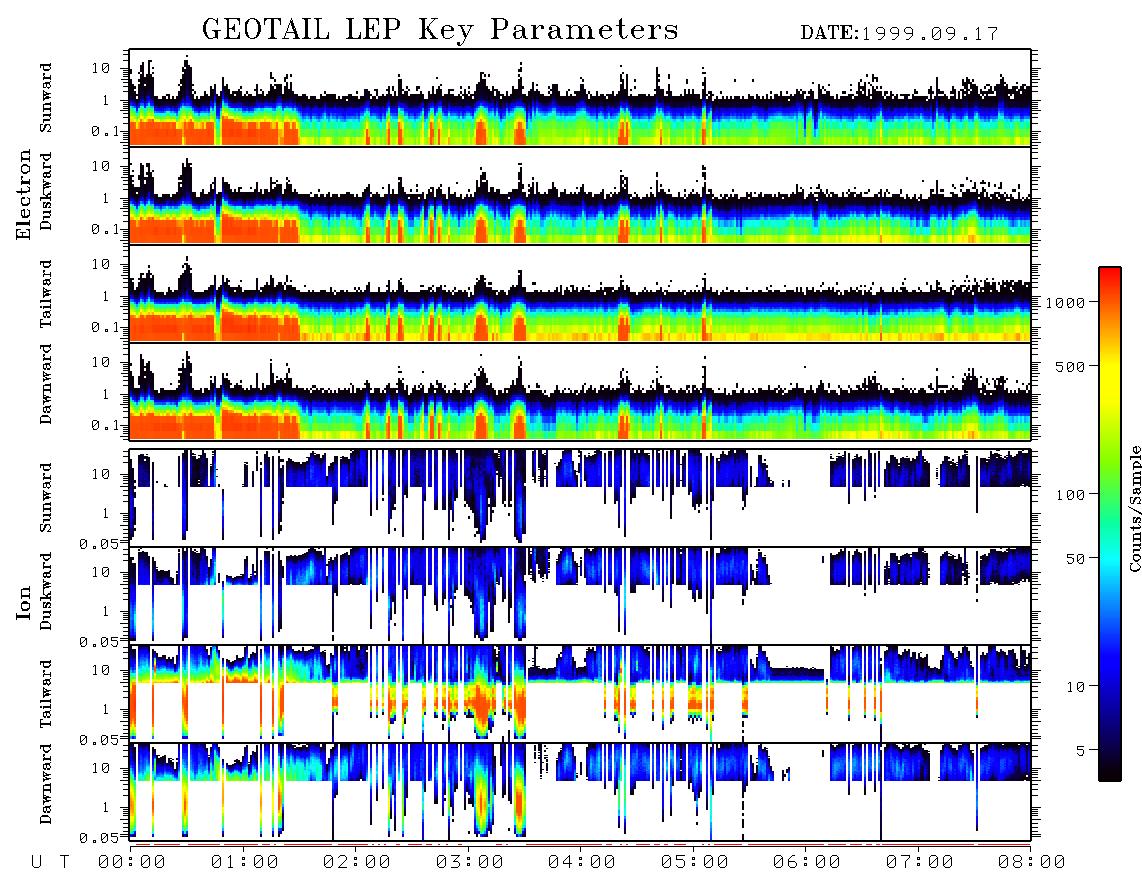Click the '0.1' tick of Electron Dawnward panel
This screenshot has width=1142, height=880.
104,425
